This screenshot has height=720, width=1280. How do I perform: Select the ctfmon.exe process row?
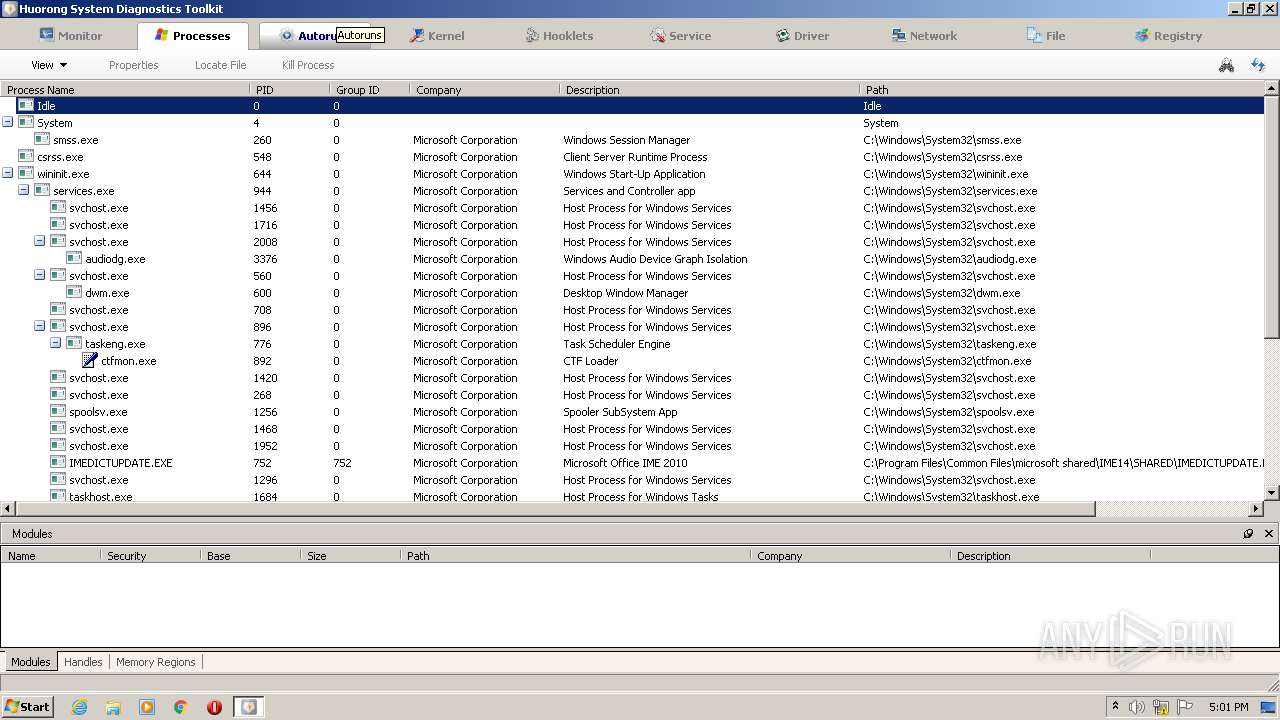point(632,361)
